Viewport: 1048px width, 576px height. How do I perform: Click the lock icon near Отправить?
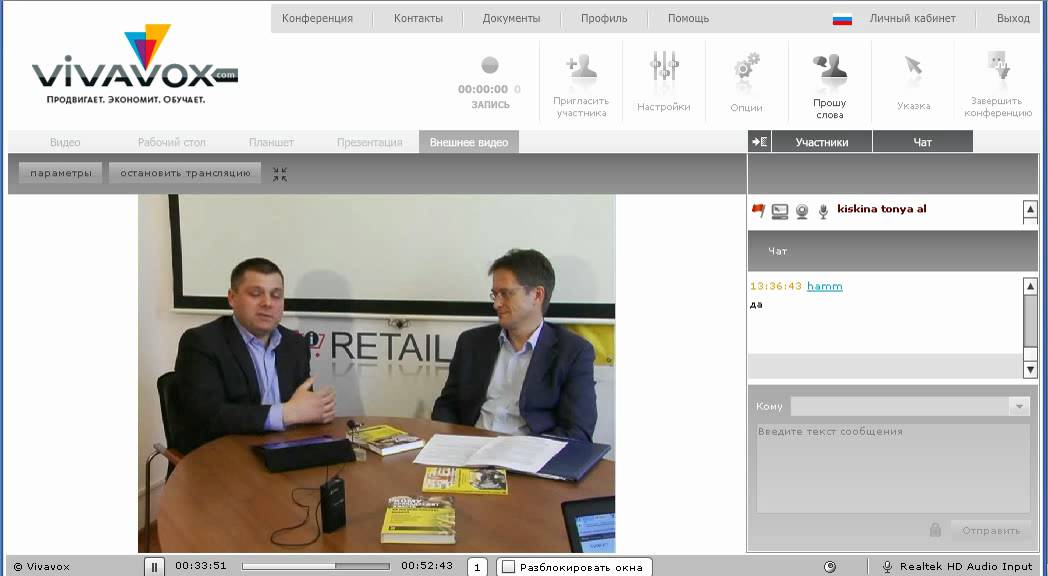(935, 530)
